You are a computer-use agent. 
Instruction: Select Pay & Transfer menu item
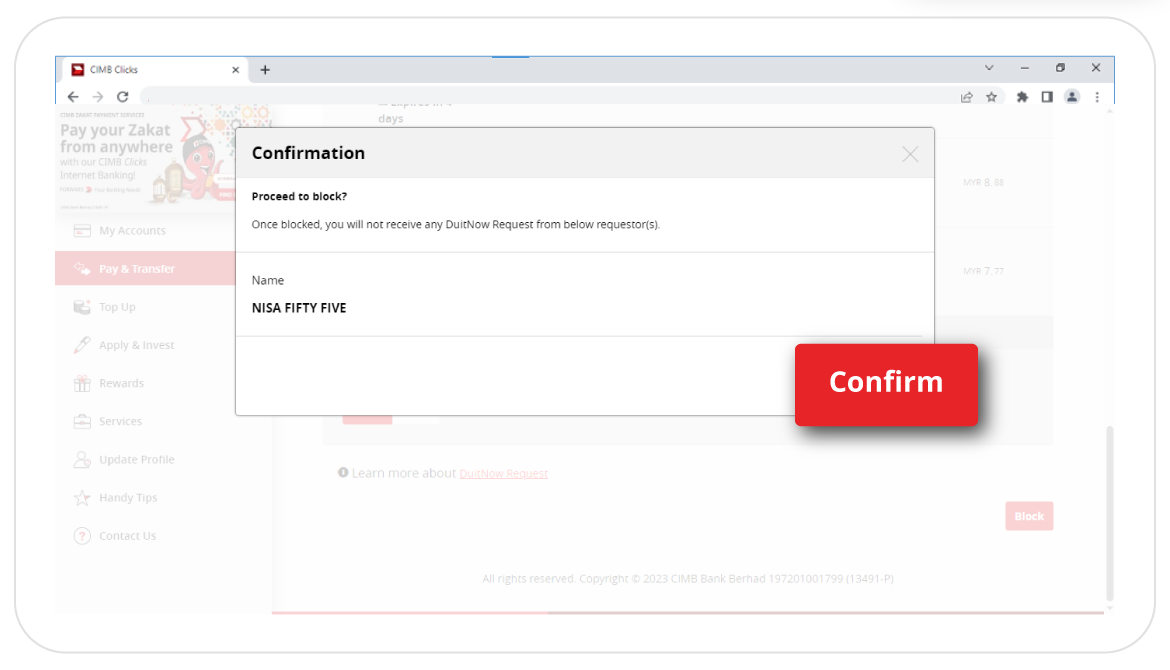[137, 269]
